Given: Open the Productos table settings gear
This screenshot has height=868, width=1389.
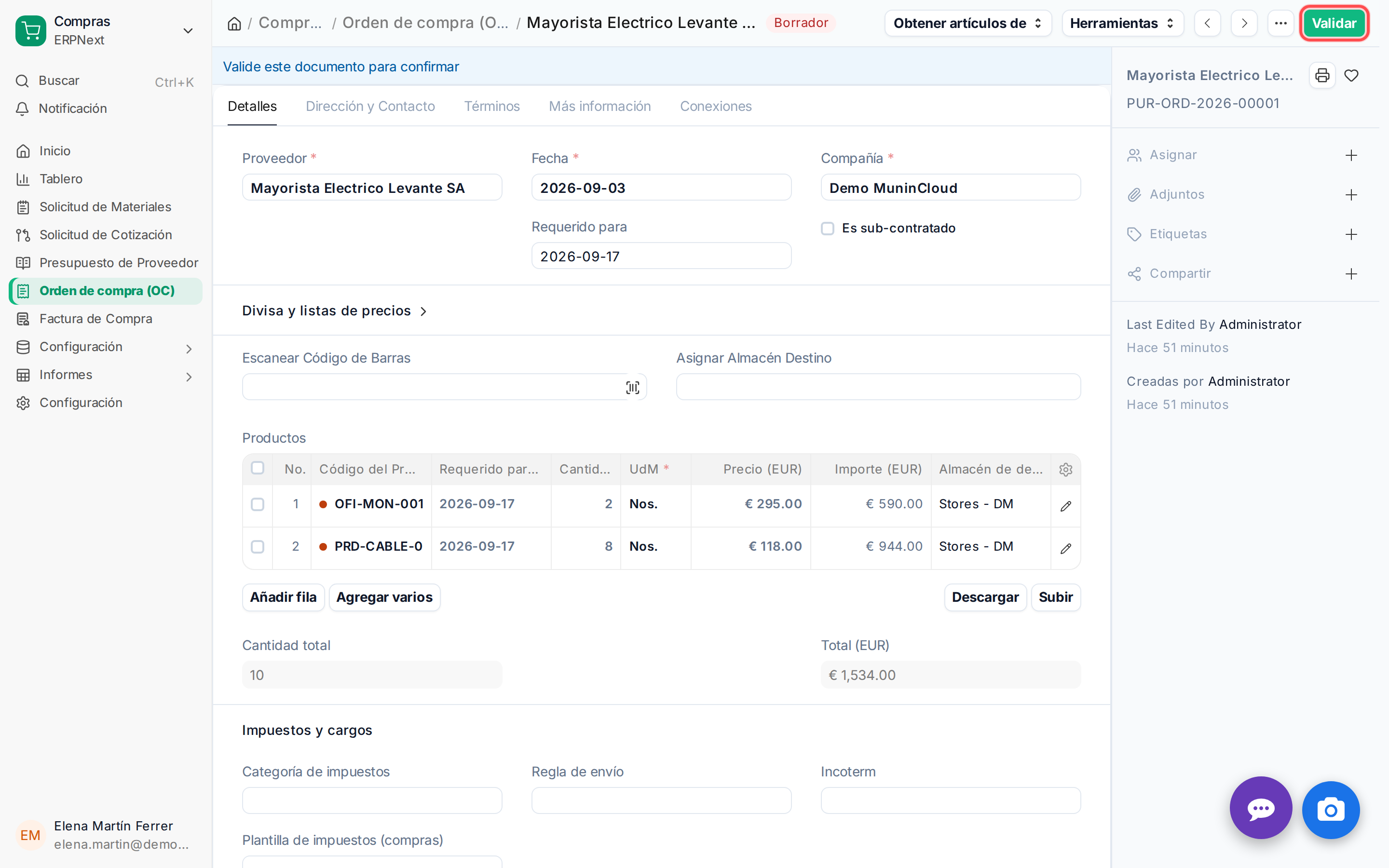Looking at the screenshot, I should pos(1065,470).
